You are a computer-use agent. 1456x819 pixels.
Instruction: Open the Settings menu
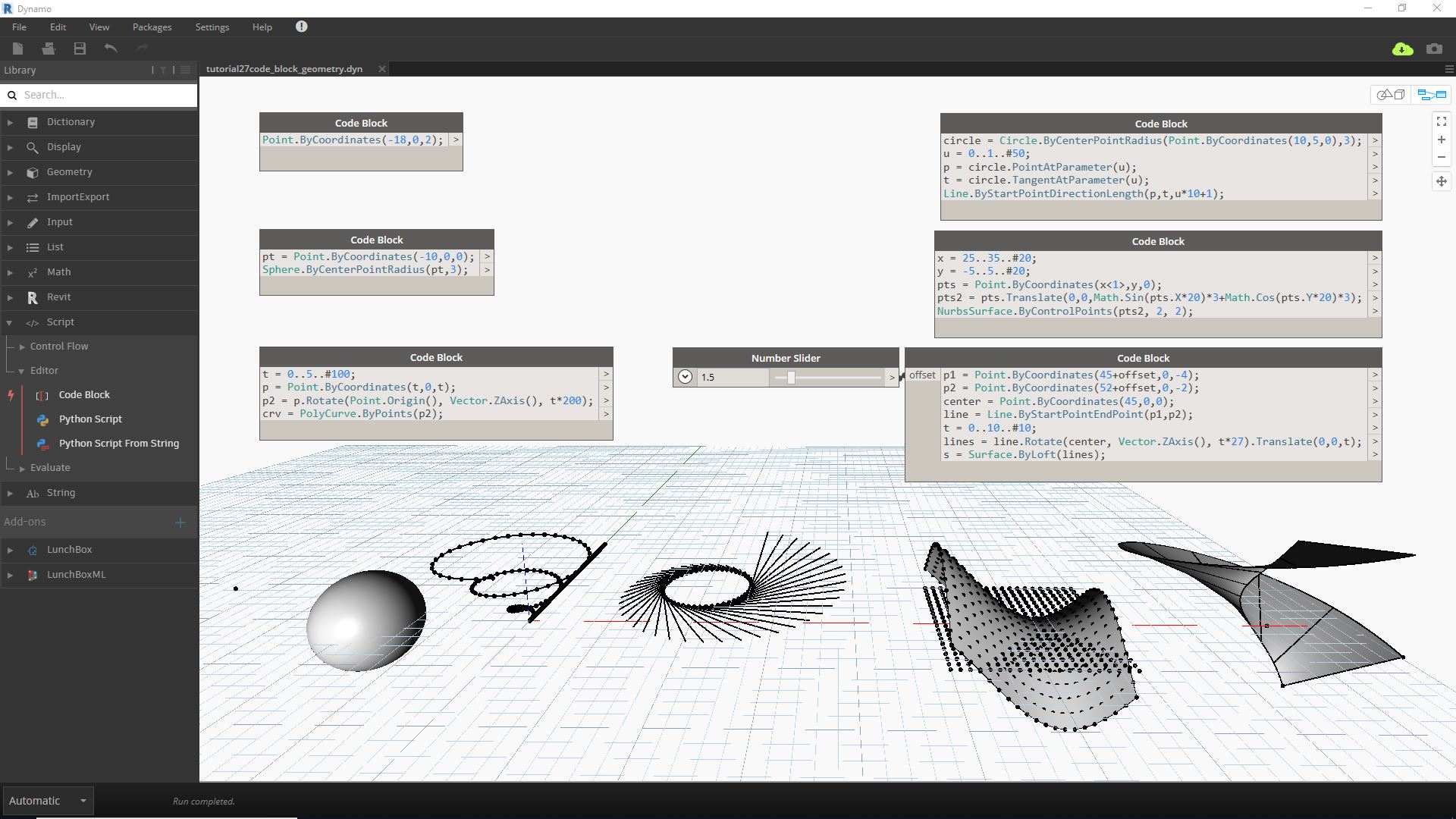tap(212, 27)
